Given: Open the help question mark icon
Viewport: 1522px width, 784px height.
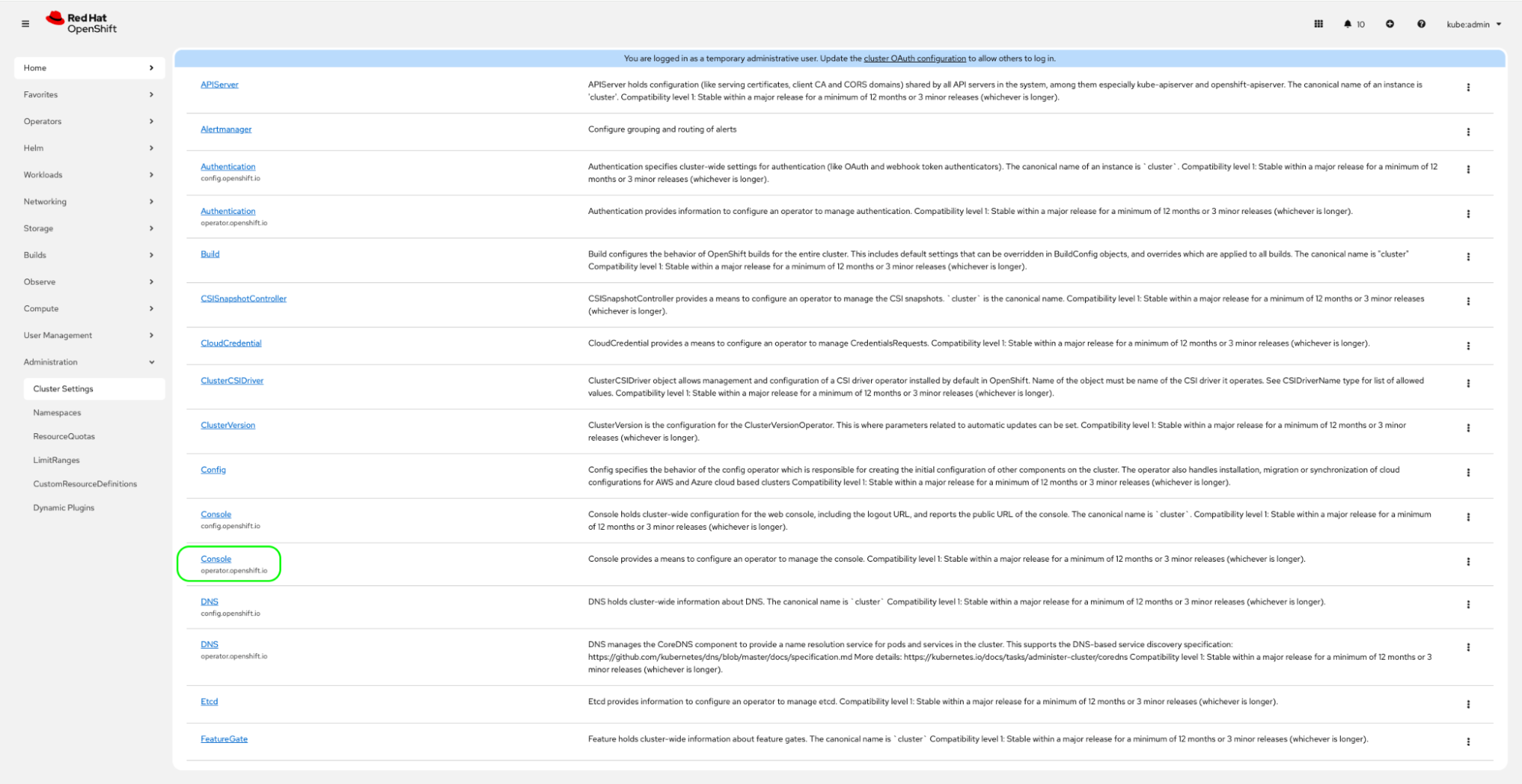Looking at the screenshot, I should coord(1421,24).
